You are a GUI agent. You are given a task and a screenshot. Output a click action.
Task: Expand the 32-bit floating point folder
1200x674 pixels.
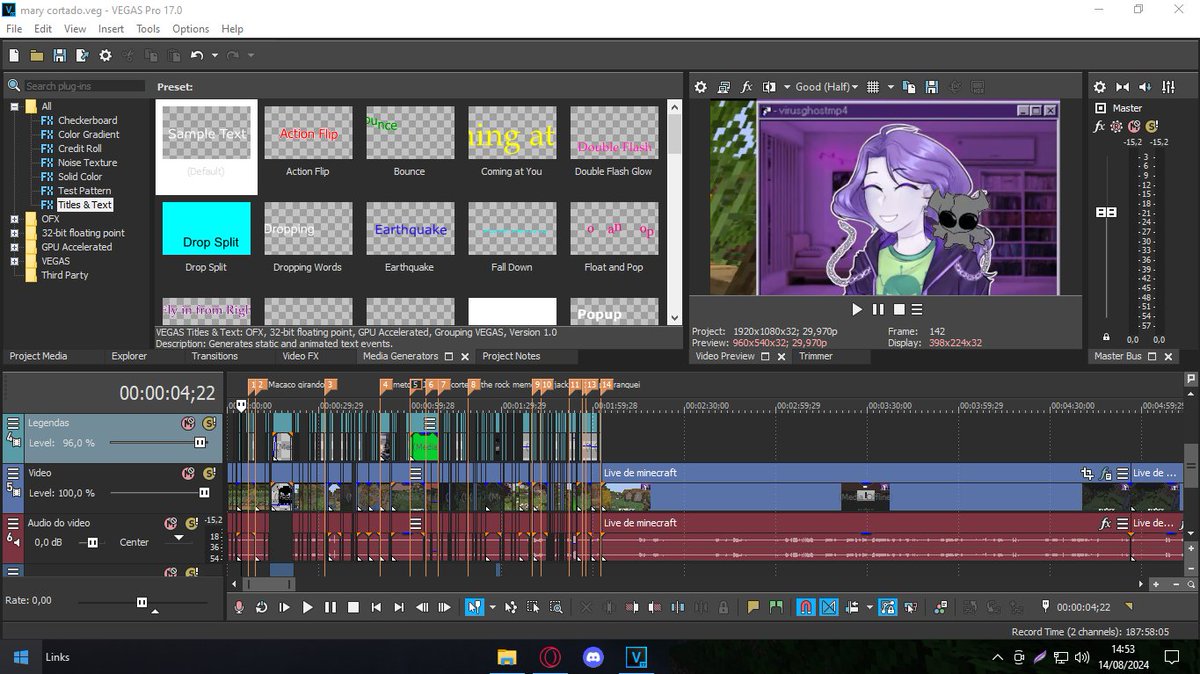pos(14,233)
